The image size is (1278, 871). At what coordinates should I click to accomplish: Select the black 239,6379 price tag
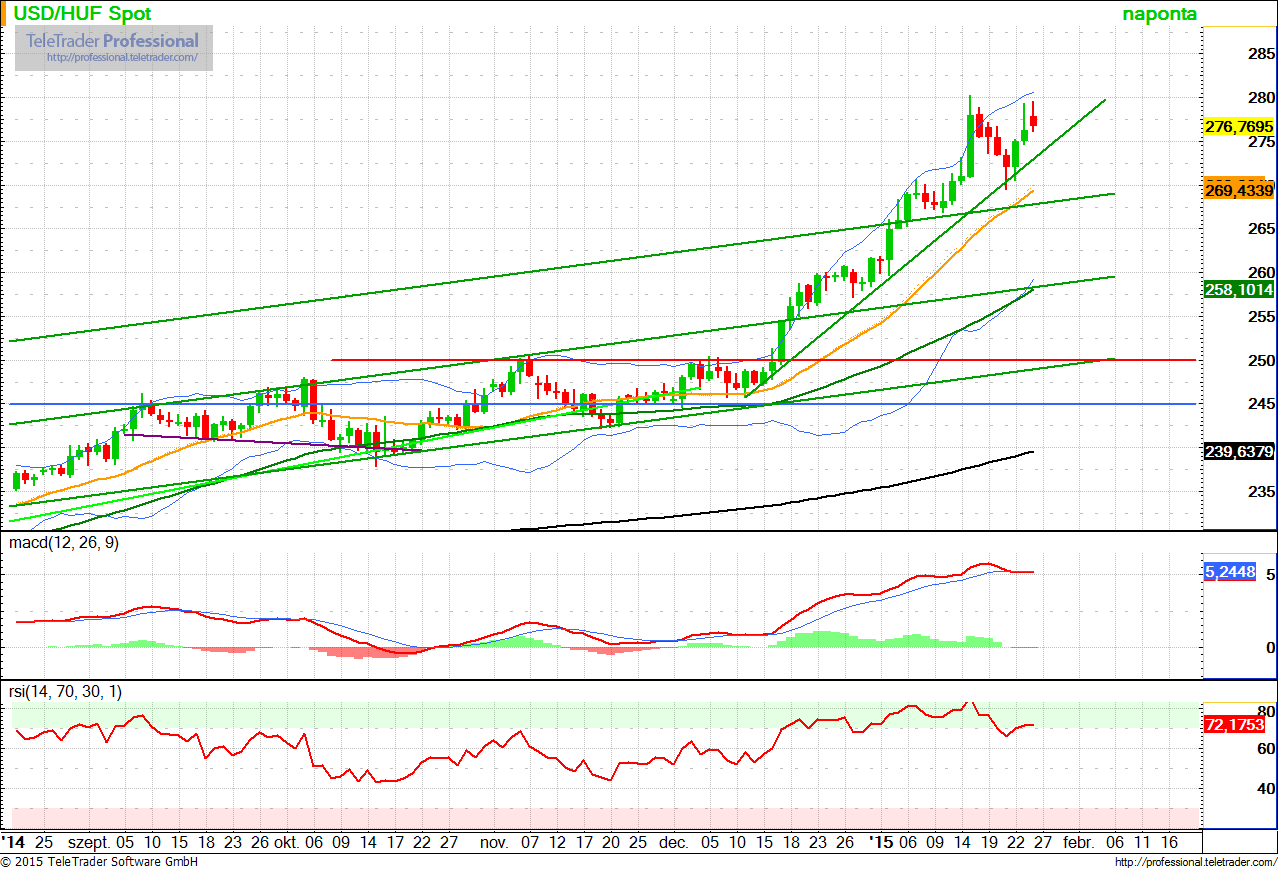click(x=1239, y=451)
